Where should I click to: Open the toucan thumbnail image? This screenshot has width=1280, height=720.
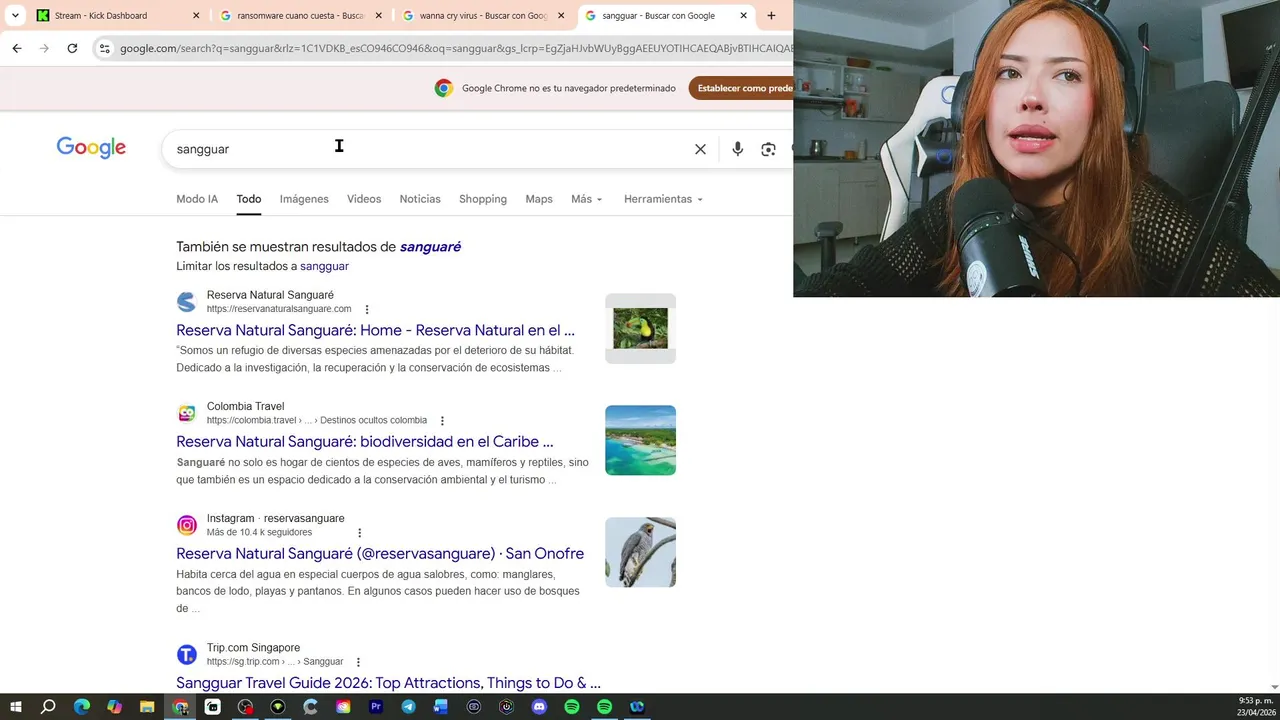[x=640, y=328]
